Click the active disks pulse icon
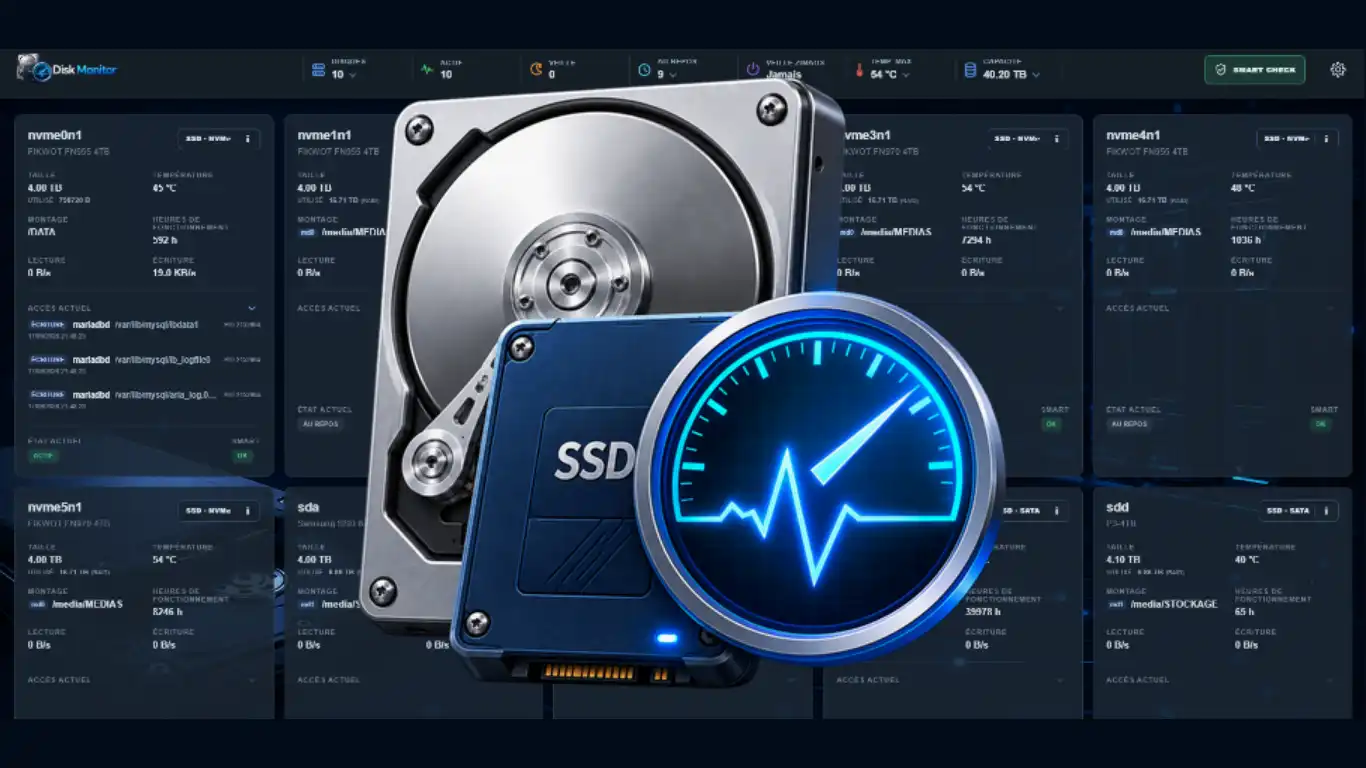 coord(427,70)
